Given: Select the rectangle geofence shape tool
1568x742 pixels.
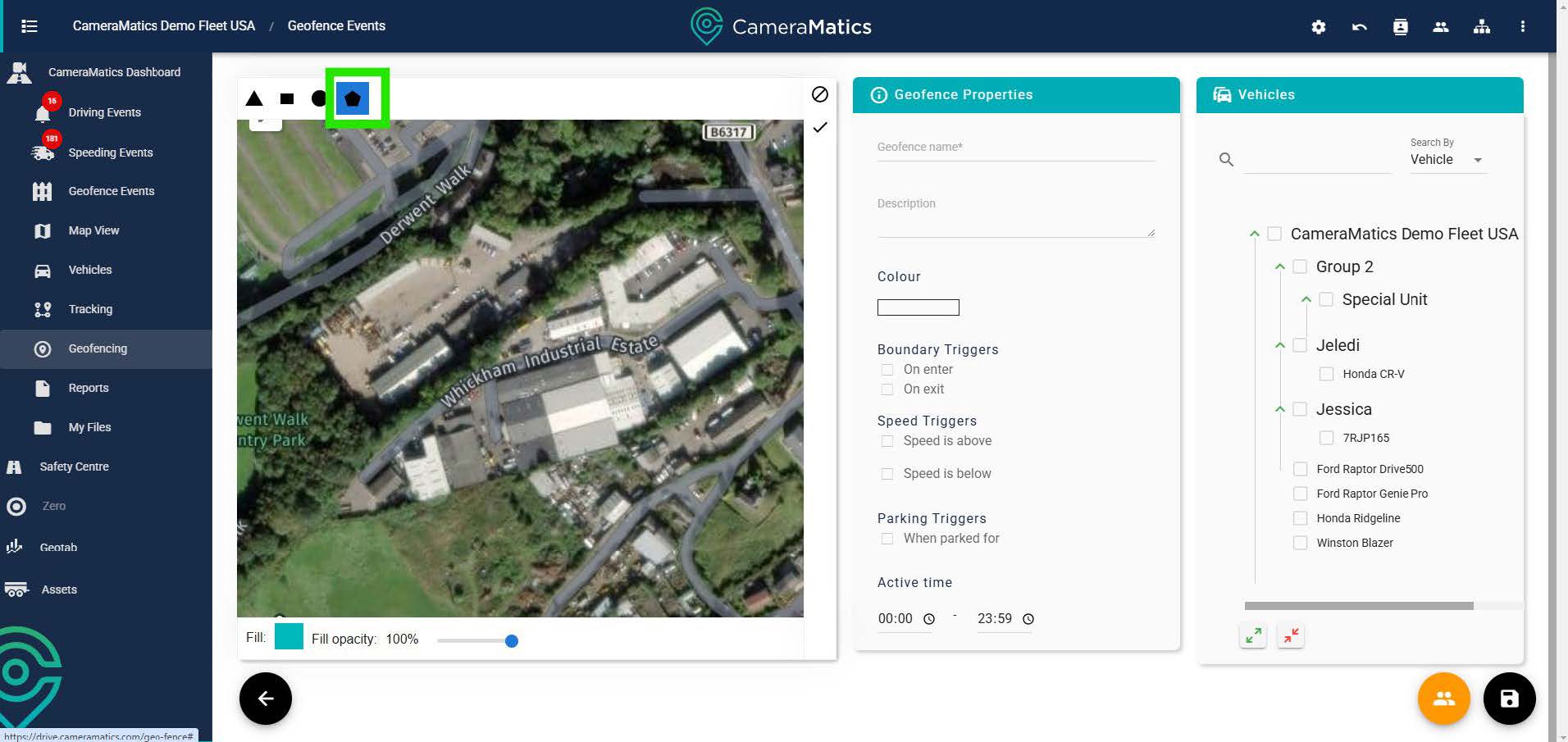Looking at the screenshot, I should click(286, 99).
